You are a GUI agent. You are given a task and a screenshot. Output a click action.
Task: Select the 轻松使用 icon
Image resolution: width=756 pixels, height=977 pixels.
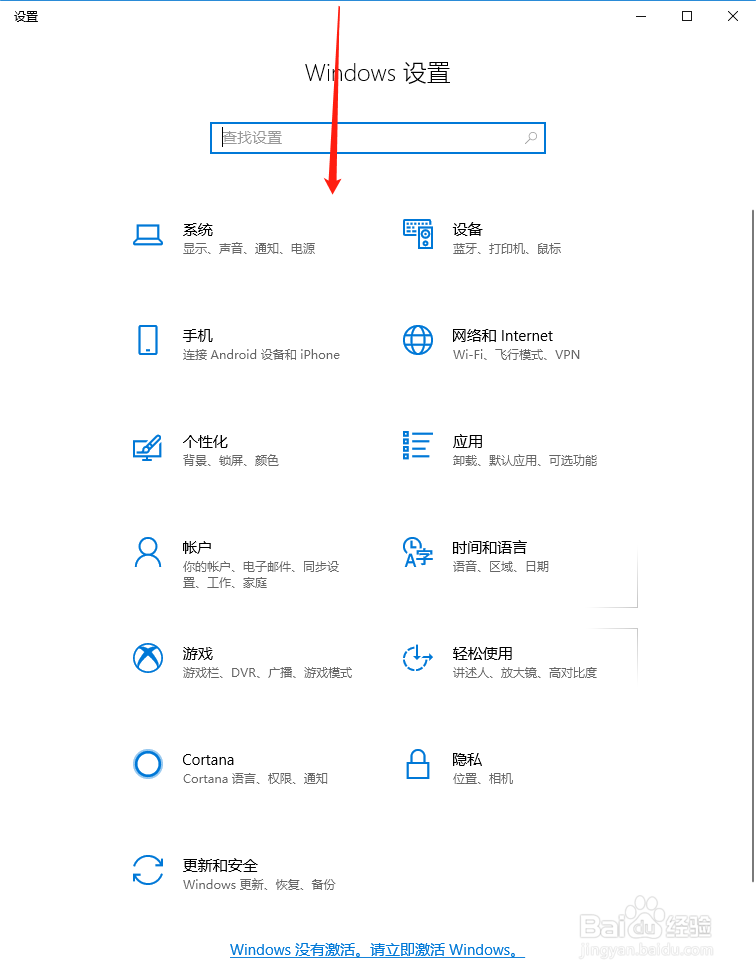tap(418, 658)
